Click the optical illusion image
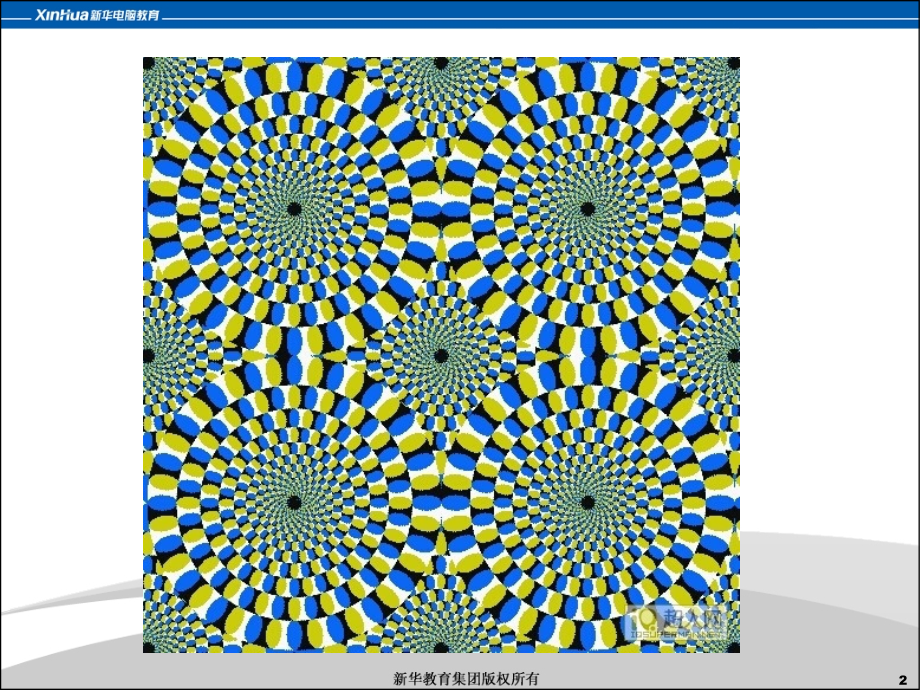Screen dimensions: 920x690 pyautogui.click(x=441, y=355)
